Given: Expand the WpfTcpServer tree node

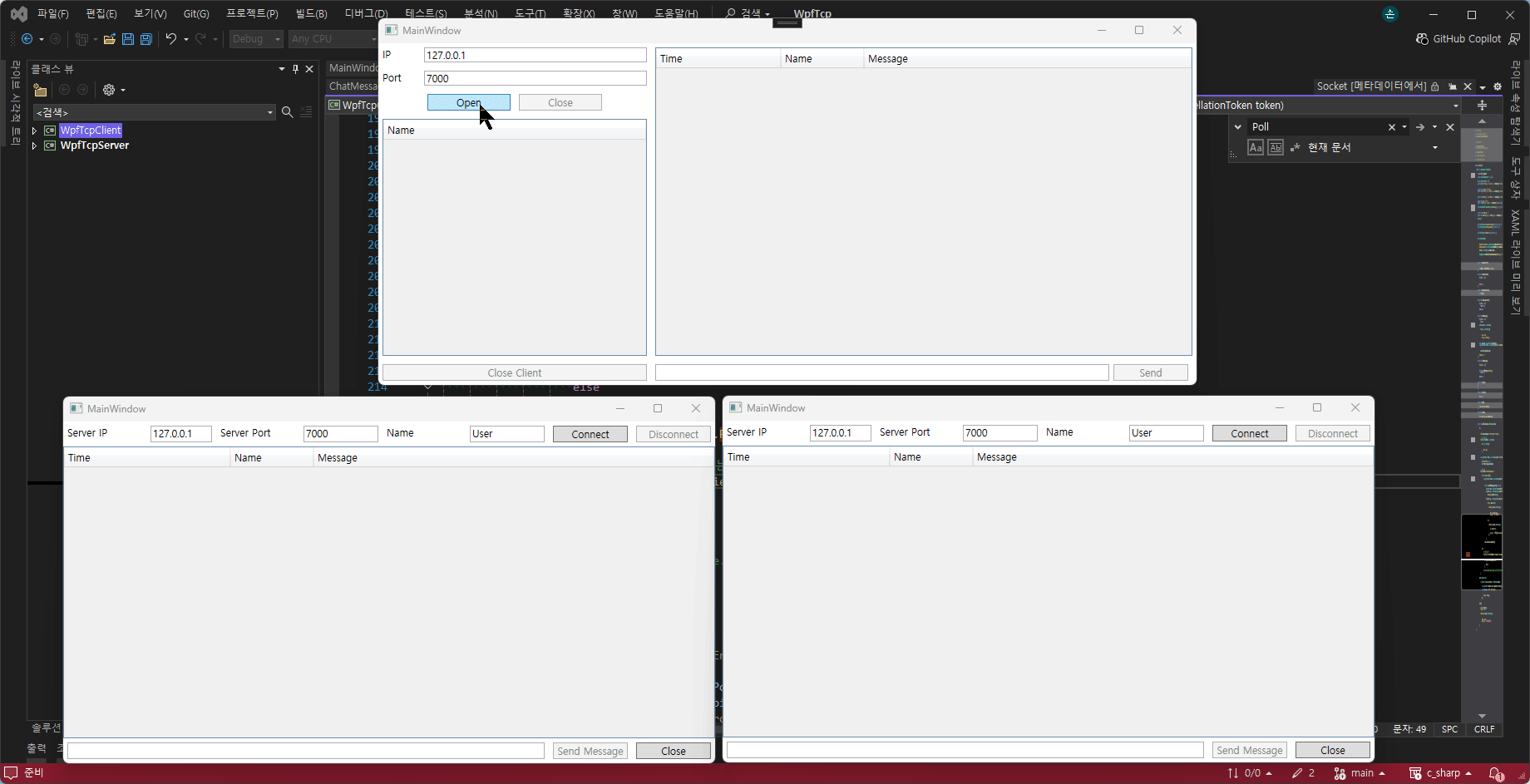Looking at the screenshot, I should 34,145.
